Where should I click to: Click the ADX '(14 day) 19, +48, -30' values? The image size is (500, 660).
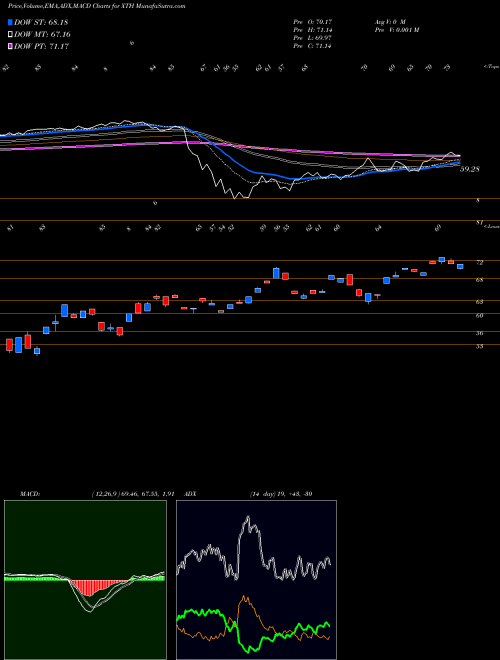click(281, 494)
